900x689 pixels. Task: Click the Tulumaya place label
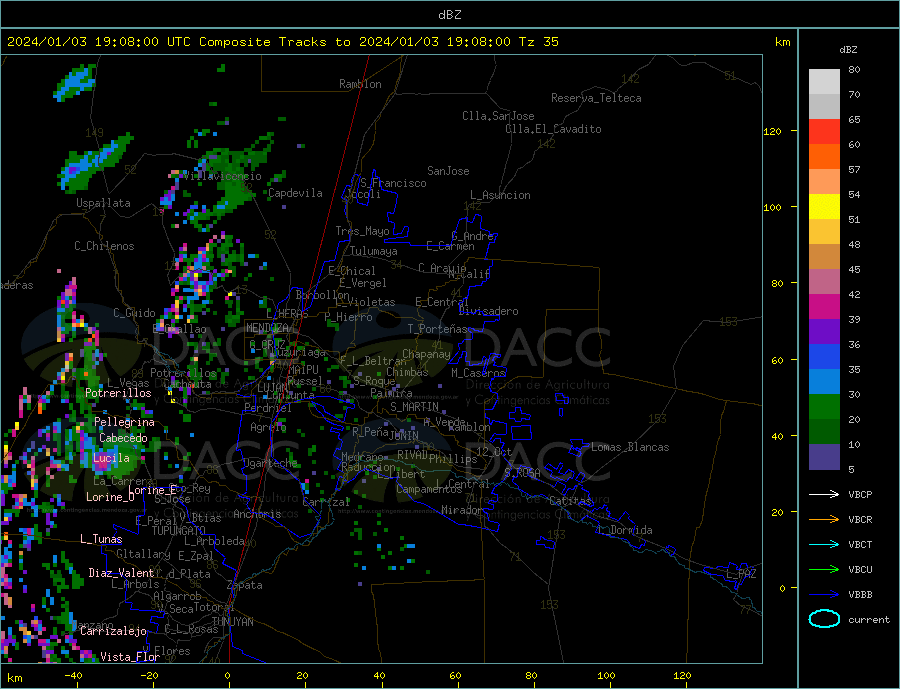point(374,251)
